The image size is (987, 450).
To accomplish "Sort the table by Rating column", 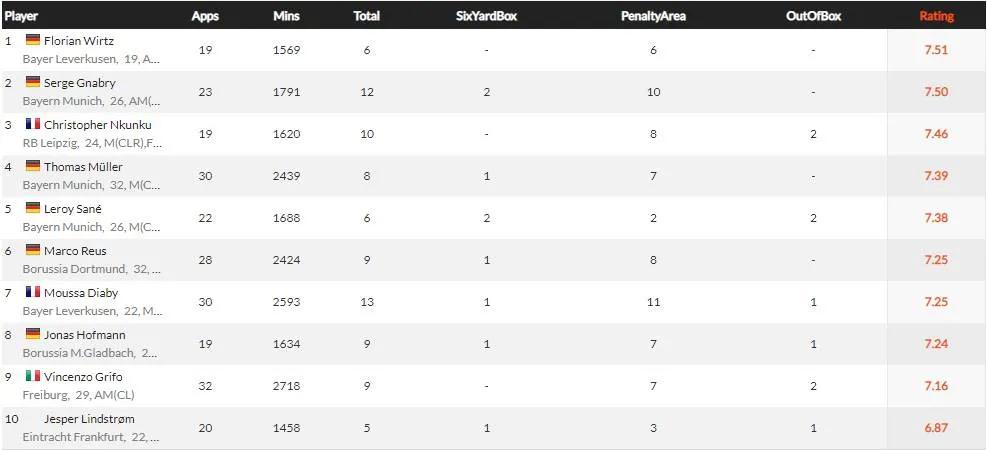I will click(x=936, y=16).
